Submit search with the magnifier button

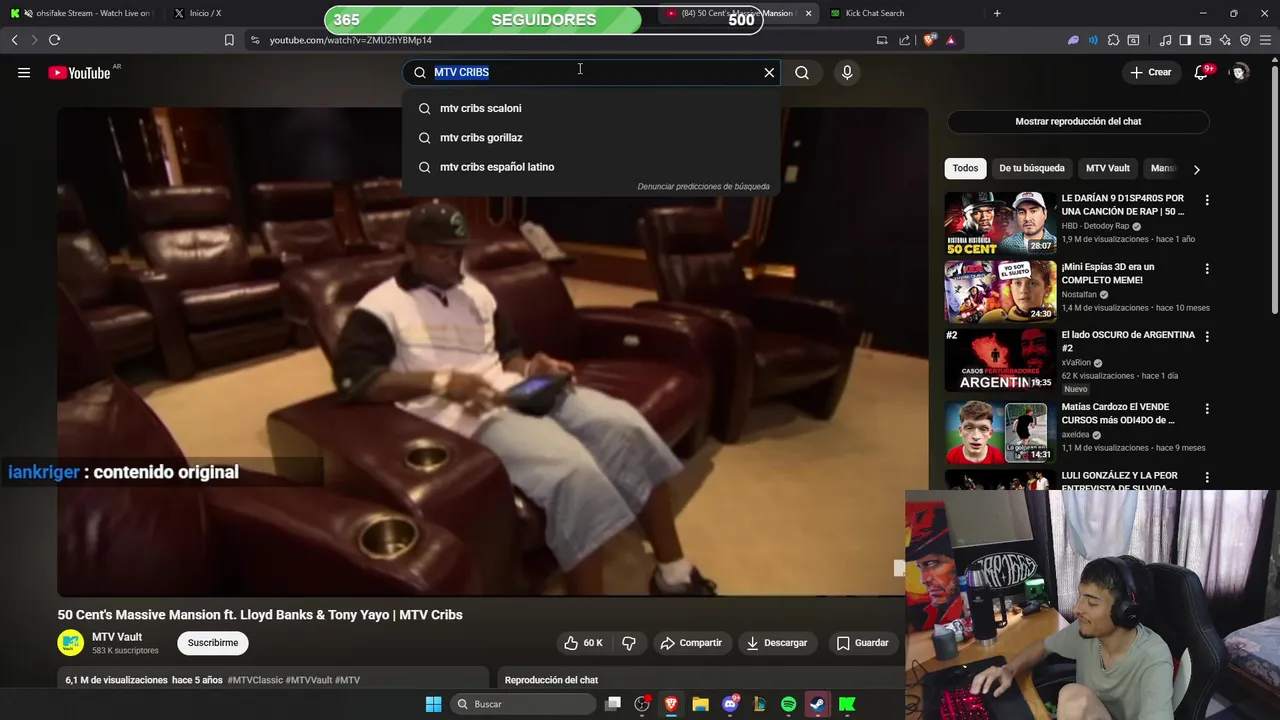tap(802, 72)
